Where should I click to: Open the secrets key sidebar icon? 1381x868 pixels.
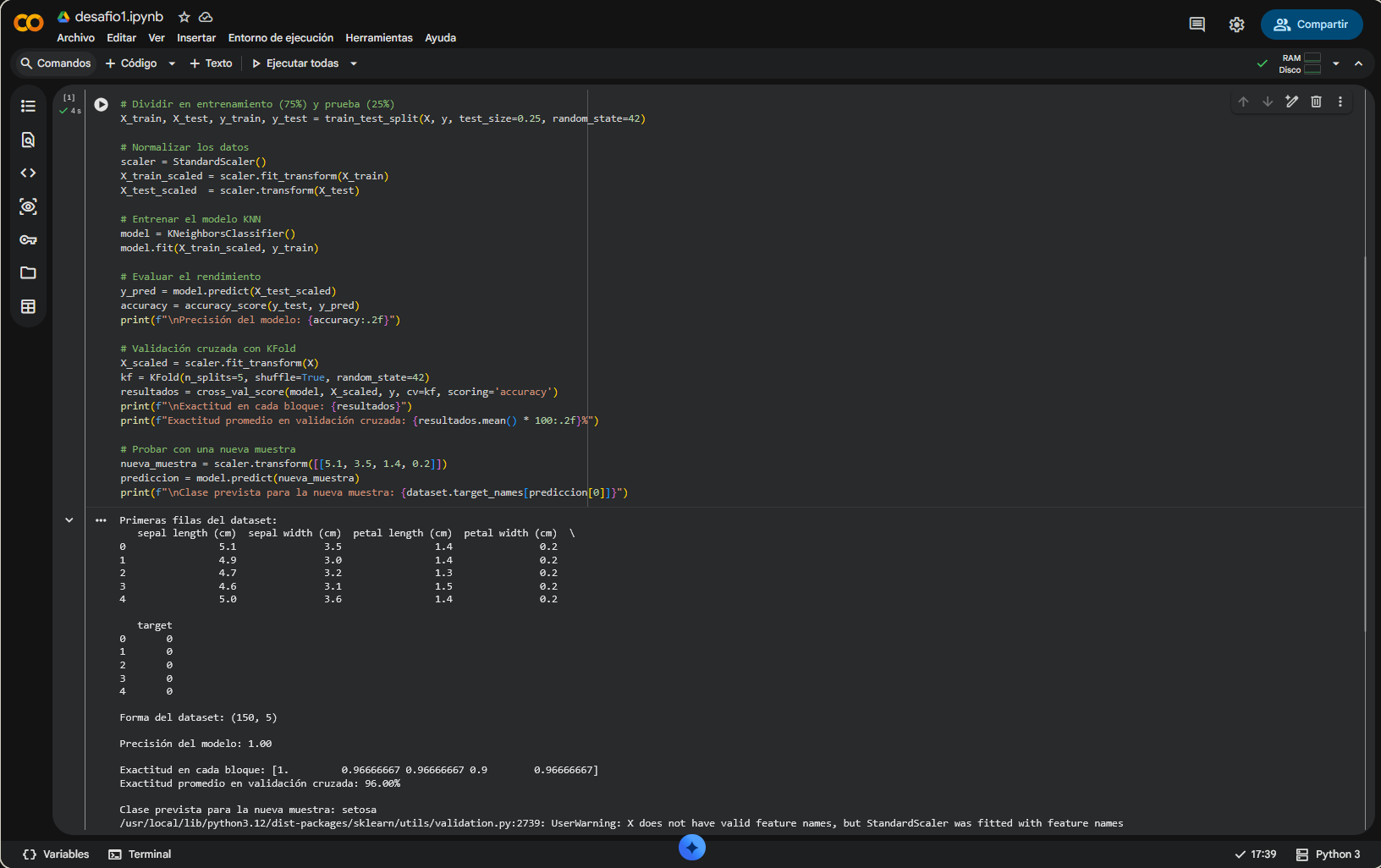(28, 239)
